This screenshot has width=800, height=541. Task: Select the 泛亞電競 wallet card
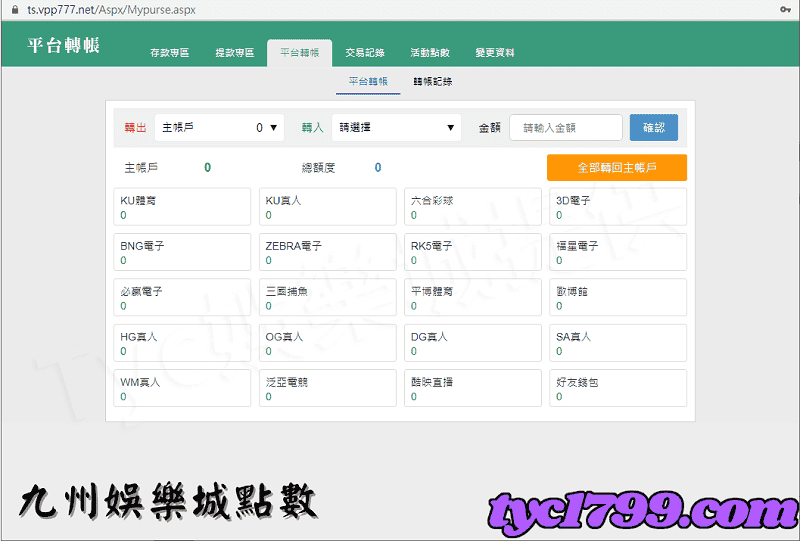click(328, 388)
